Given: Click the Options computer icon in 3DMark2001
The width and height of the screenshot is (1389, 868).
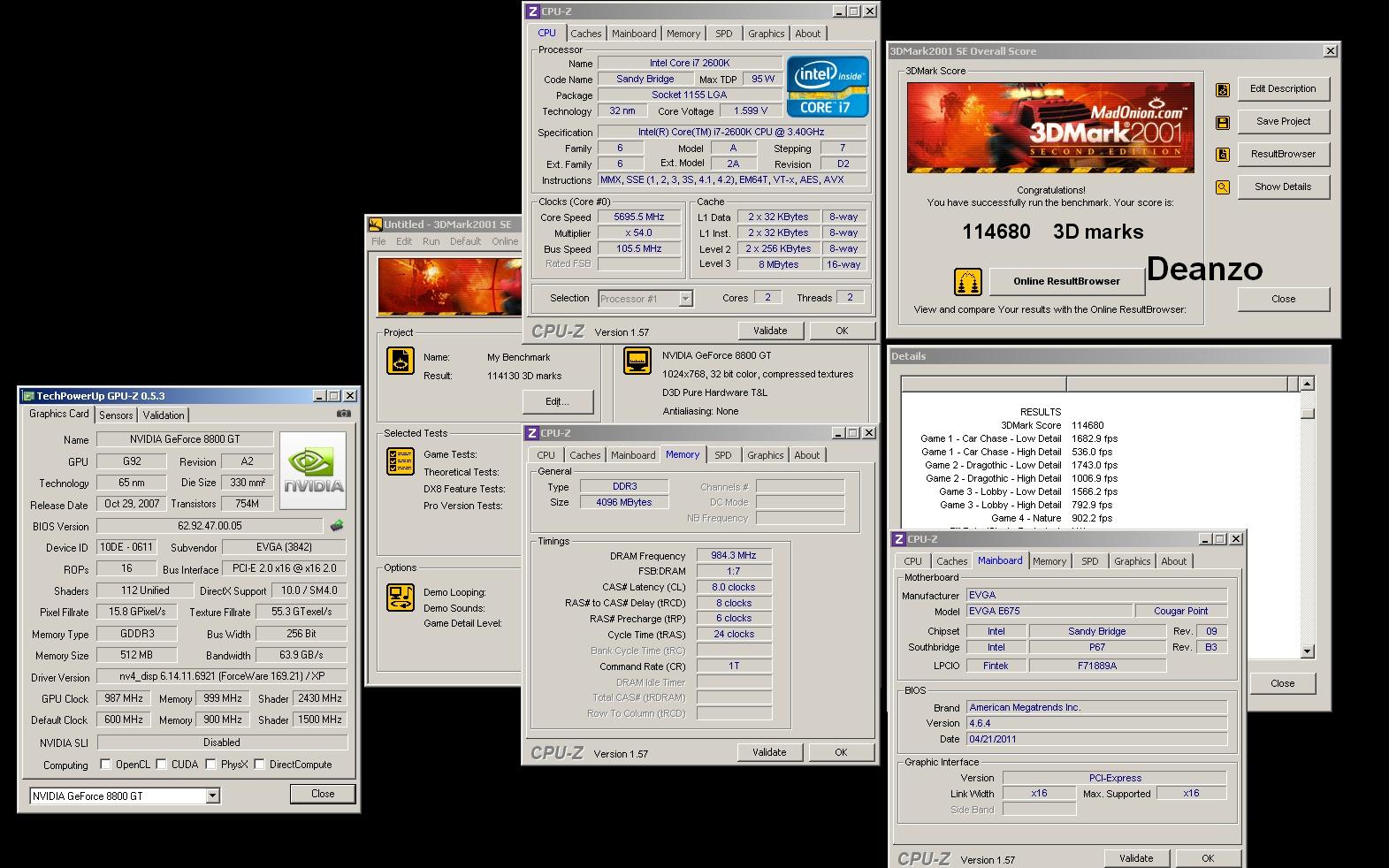Looking at the screenshot, I should [x=401, y=597].
